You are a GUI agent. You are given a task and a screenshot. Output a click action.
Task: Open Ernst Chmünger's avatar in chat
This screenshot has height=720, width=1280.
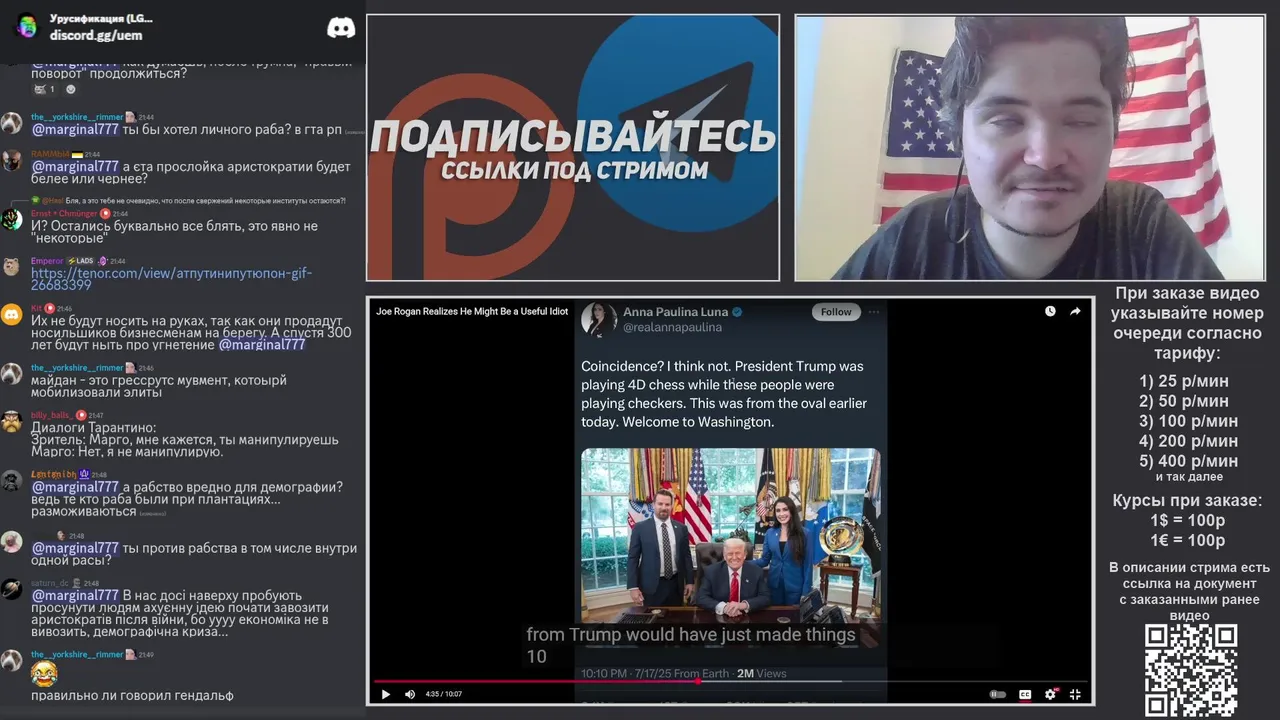tap(11, 220)
